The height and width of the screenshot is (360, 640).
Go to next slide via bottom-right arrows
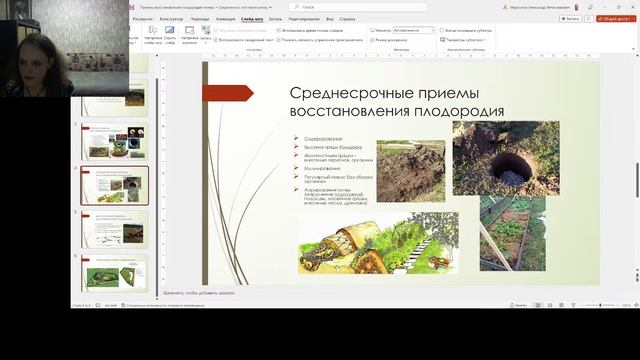637,280
